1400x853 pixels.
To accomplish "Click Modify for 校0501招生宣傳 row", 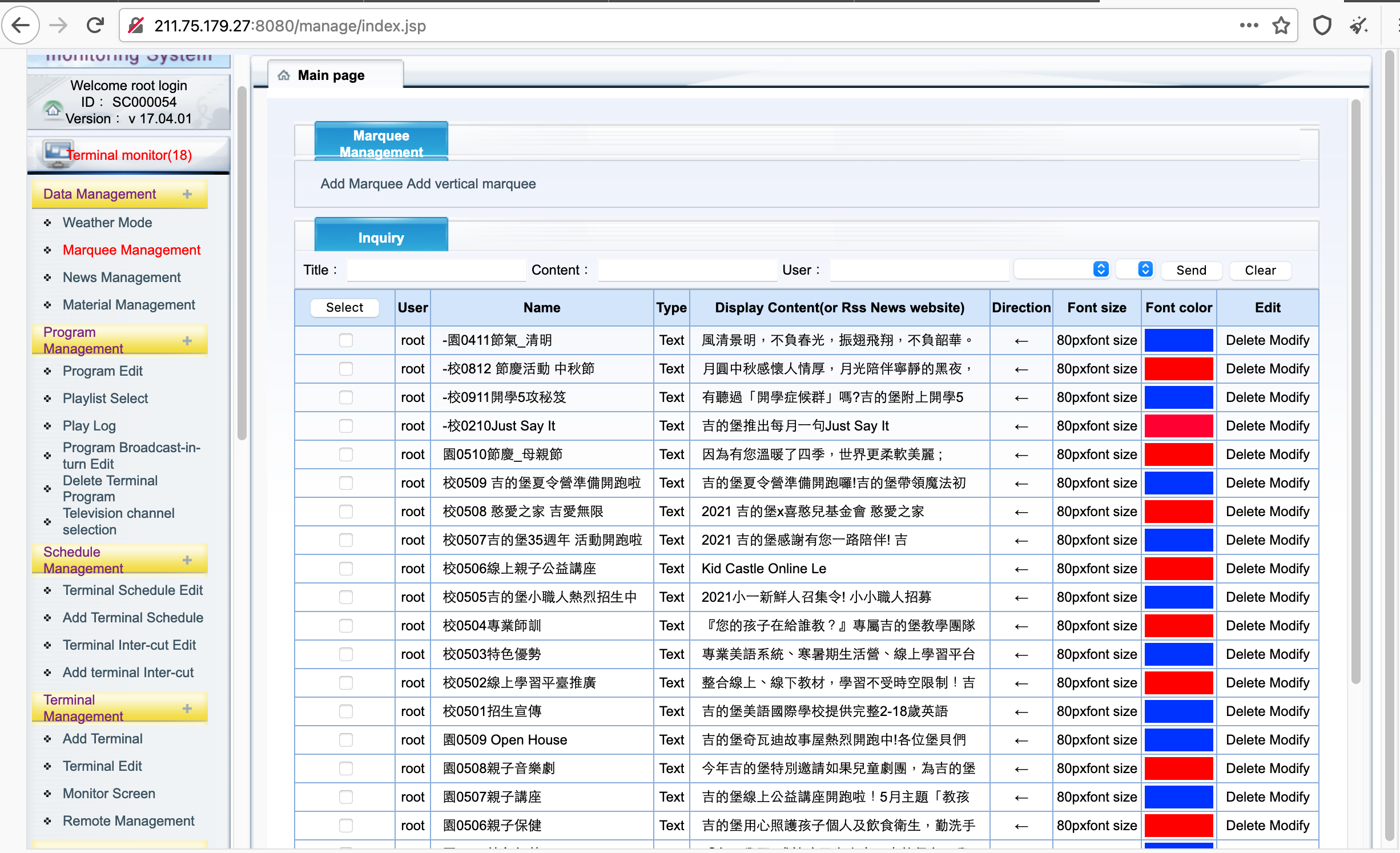I will point(1289,711).
